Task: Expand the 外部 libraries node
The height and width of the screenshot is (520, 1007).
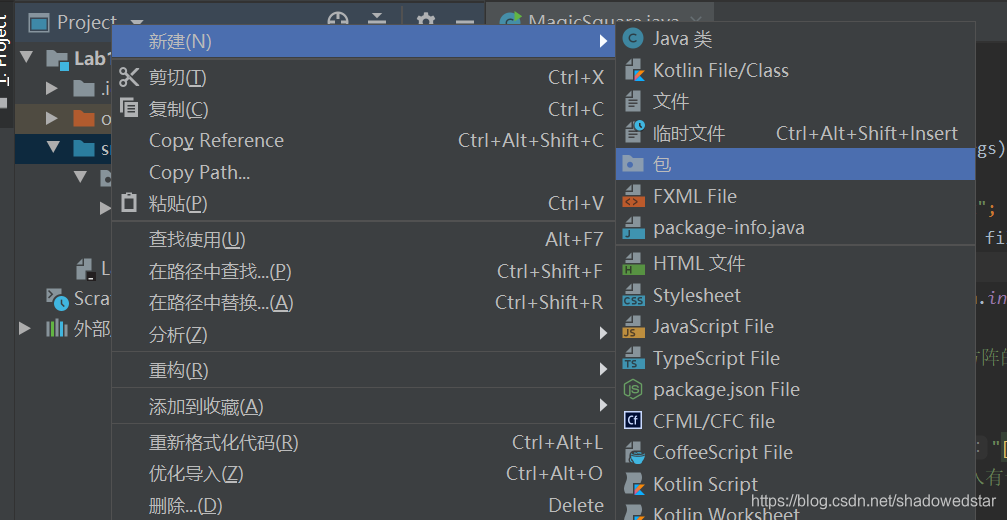Action: (25, 329)
